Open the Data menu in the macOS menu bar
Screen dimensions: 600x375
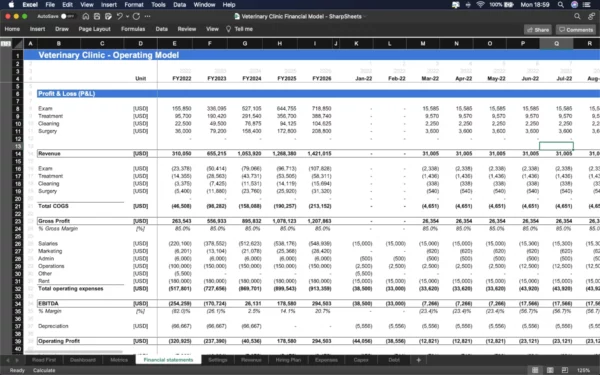pos(179,5)
